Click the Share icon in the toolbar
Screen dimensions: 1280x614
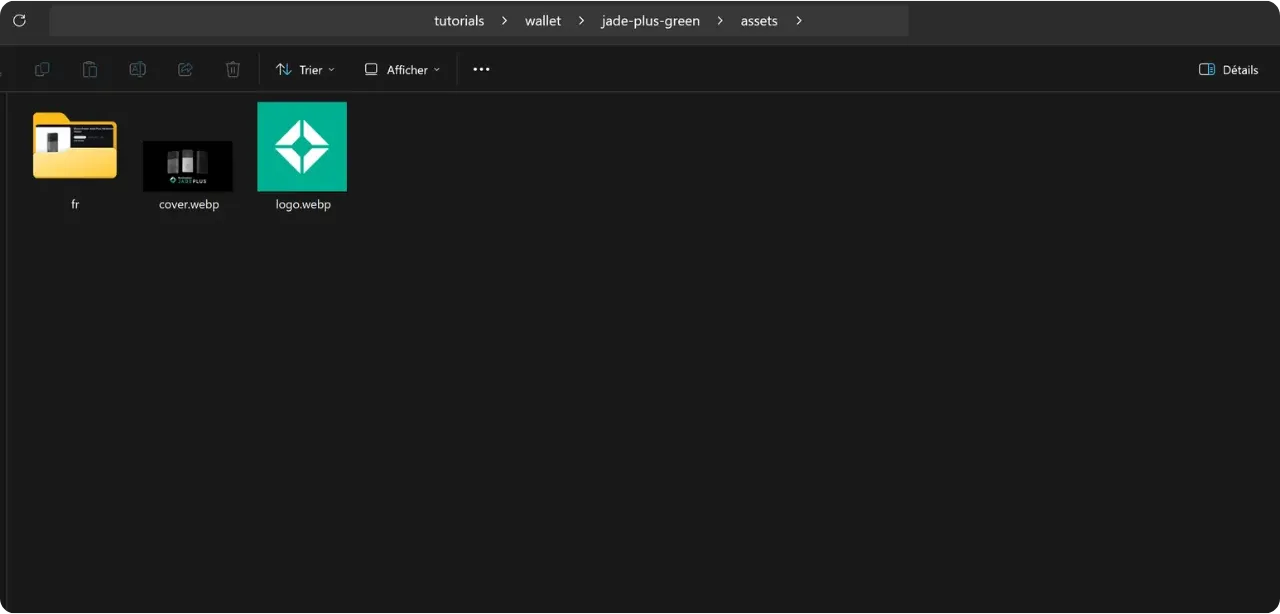pos(185,70)
